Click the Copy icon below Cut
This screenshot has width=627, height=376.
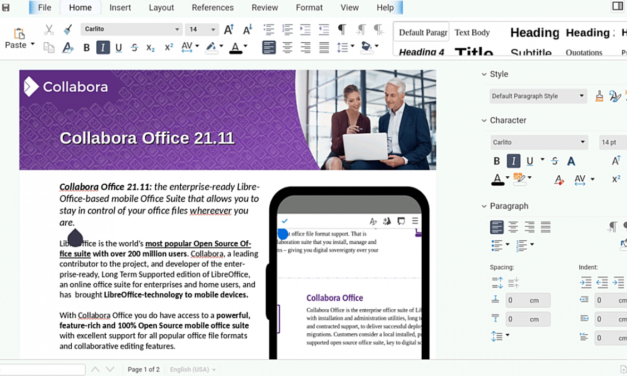pyautogui.click(x=49, y=48)
